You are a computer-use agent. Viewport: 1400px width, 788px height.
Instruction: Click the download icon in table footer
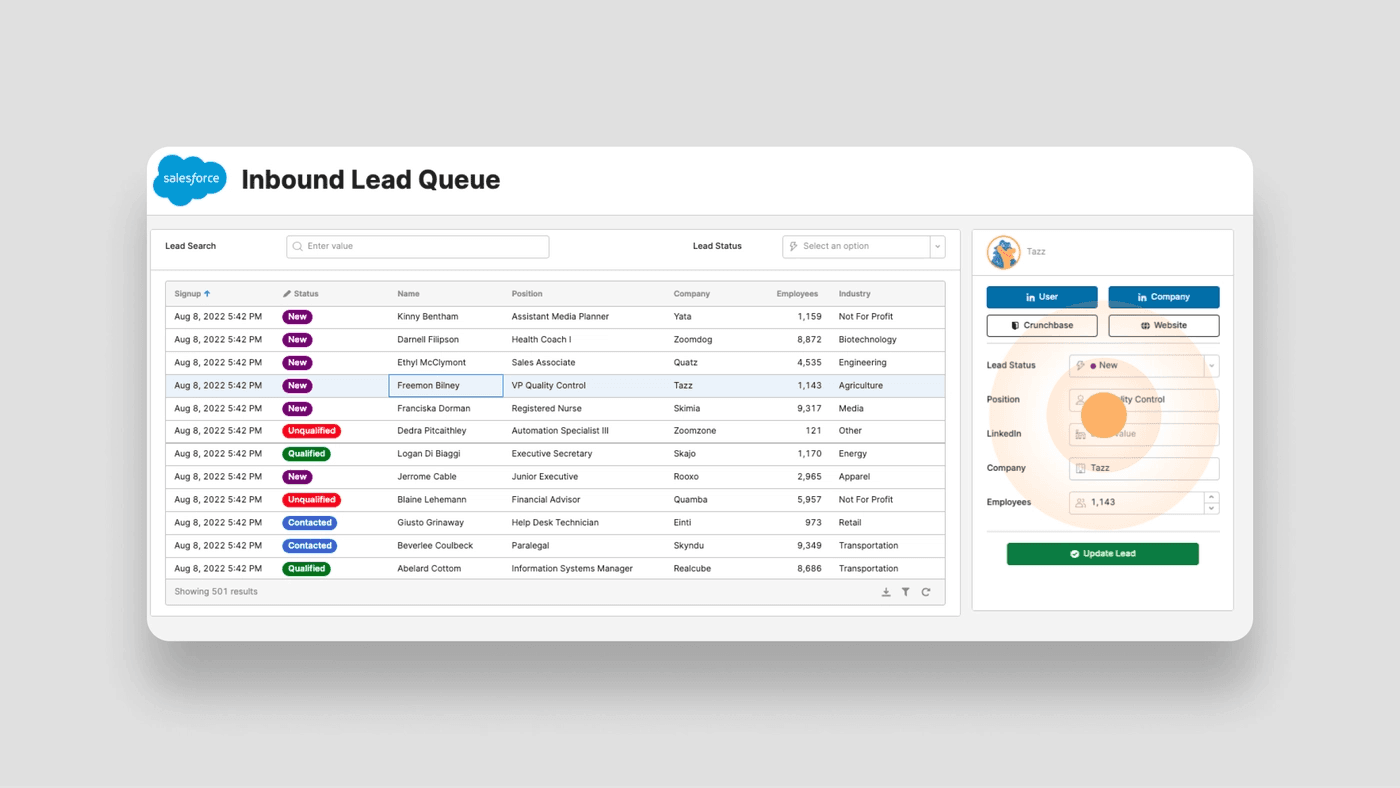pyautogui.click(x=886, y=592)
